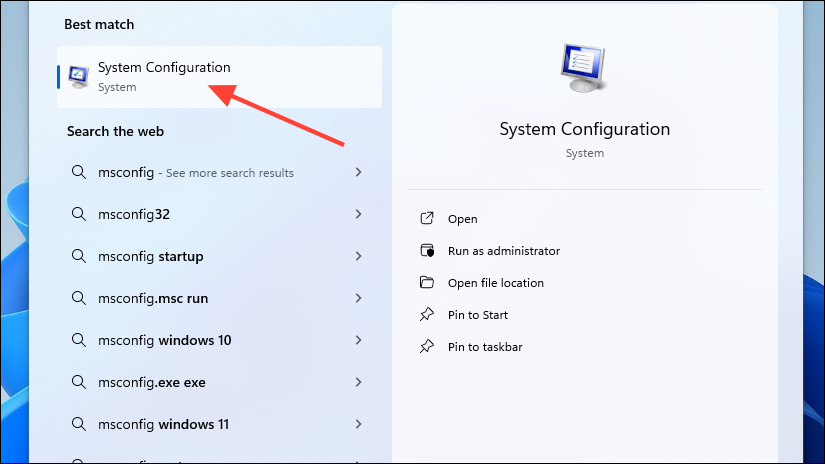This screenshot has height=464, width=825.
Task: Expand the msconfig32 suggestion chevron
Action: (358, 214)
